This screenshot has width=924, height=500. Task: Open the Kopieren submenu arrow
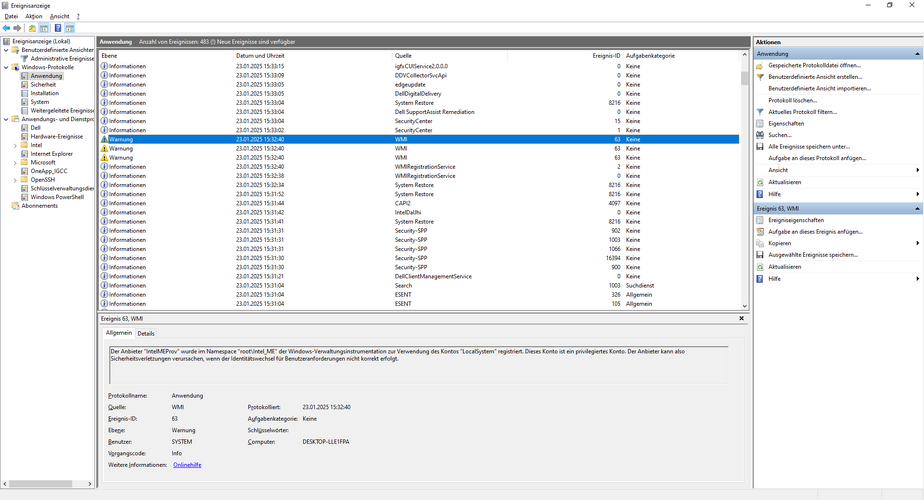918,244
